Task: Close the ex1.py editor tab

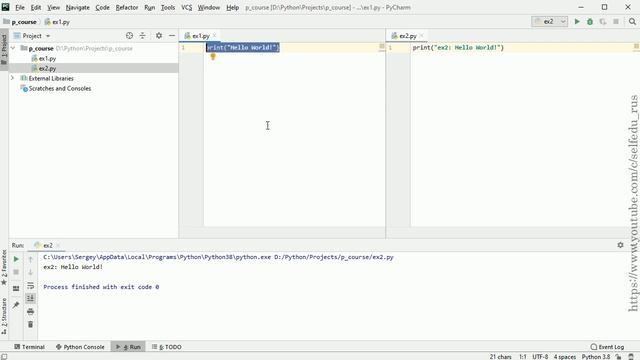Action: [x=215, y=36]
